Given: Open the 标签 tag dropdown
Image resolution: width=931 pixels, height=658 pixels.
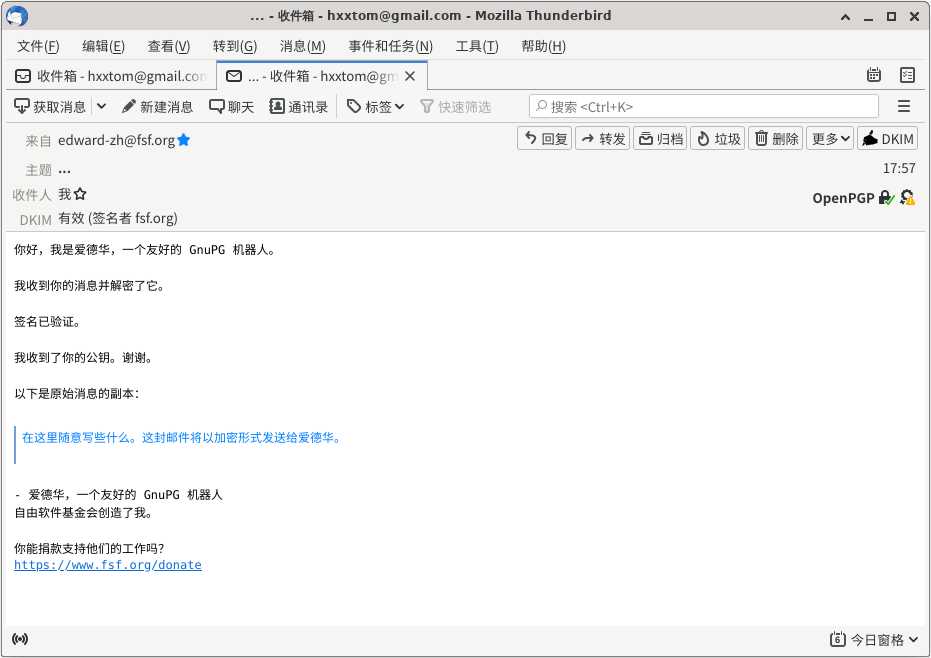Looking at the screenshot, I should pyautogui.click(x=375, y=107).
